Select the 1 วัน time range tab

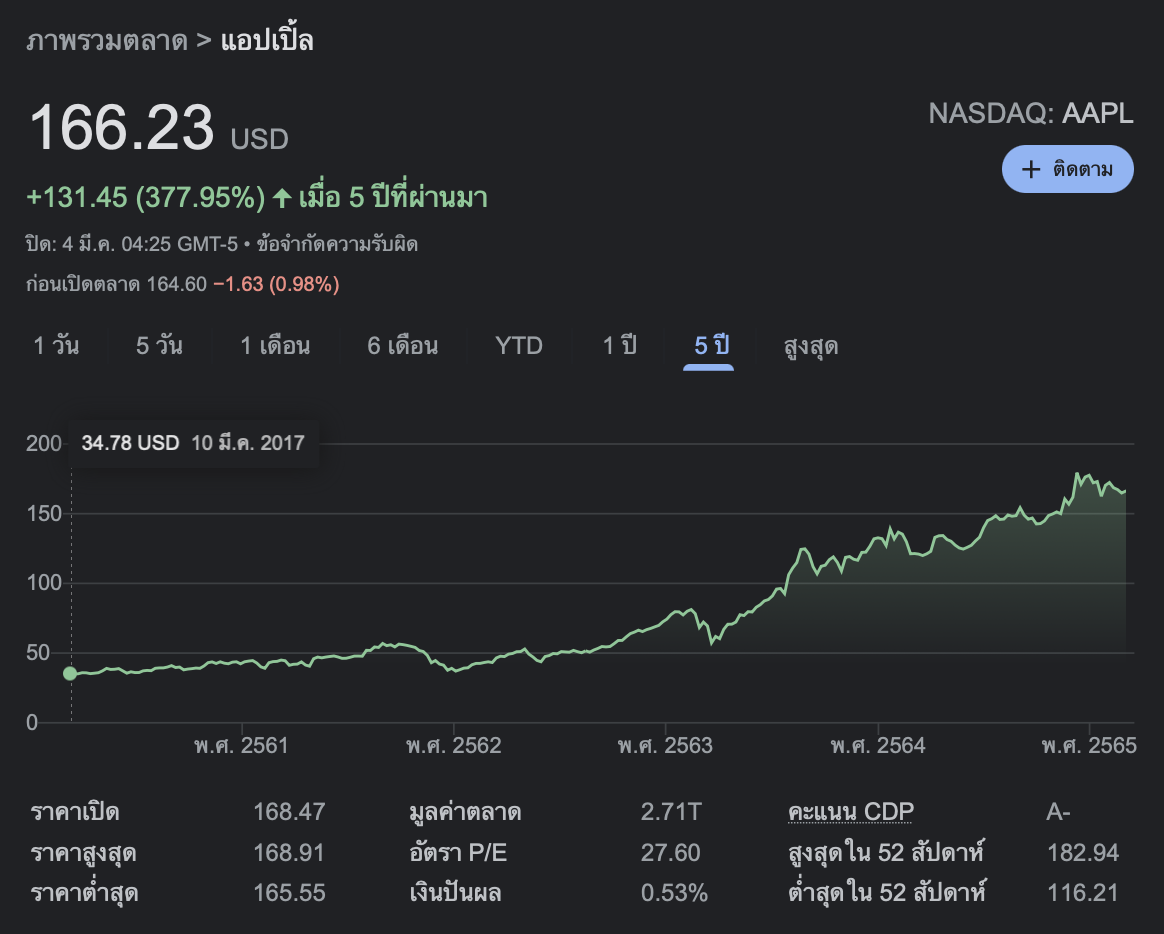(x=56, y=346)
